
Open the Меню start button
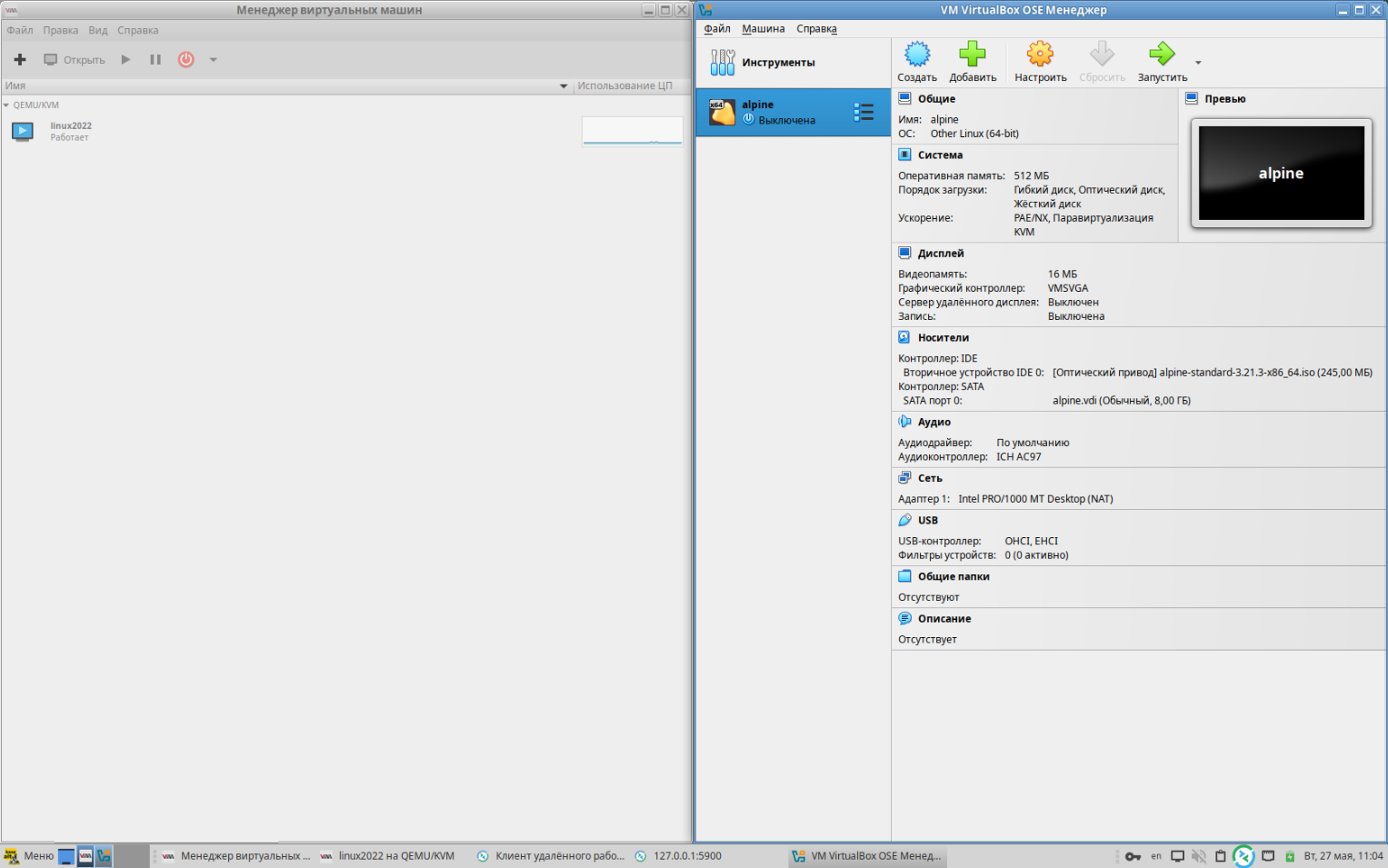[x=29, y=856]
